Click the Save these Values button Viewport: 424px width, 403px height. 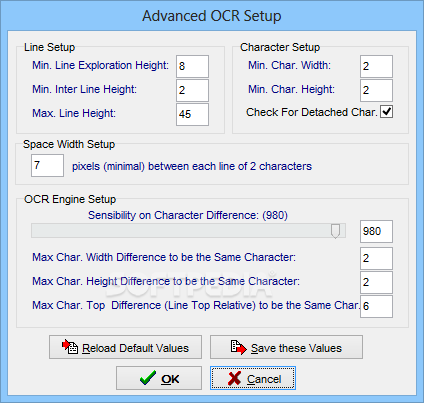286,347
